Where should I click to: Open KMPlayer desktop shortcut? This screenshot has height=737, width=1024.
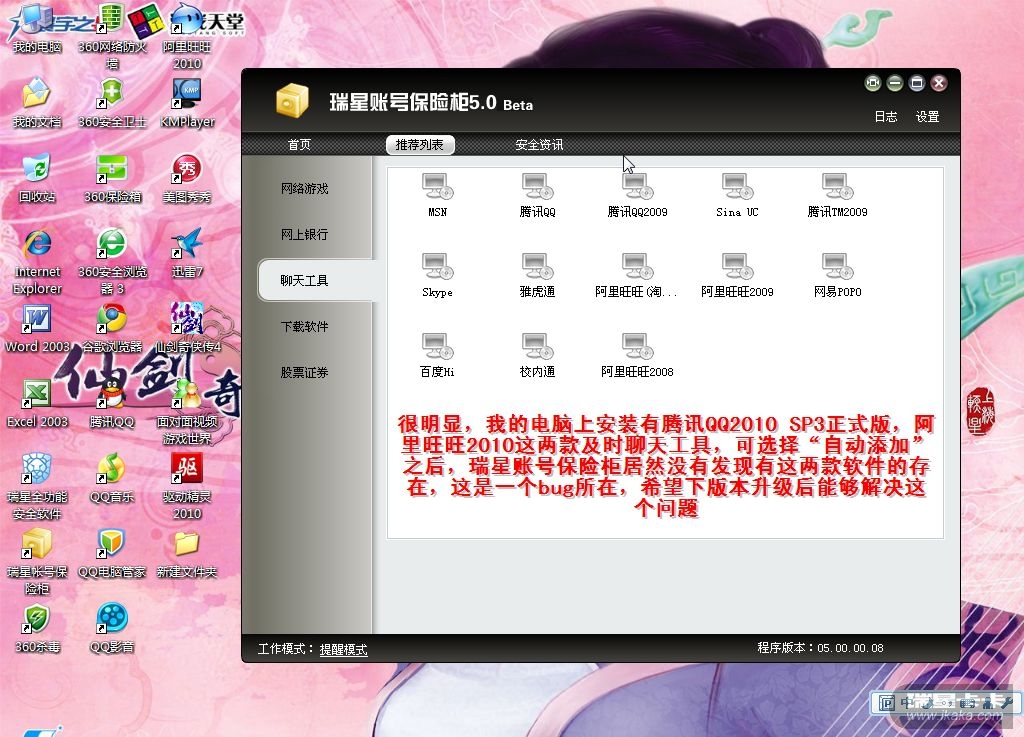187,103
